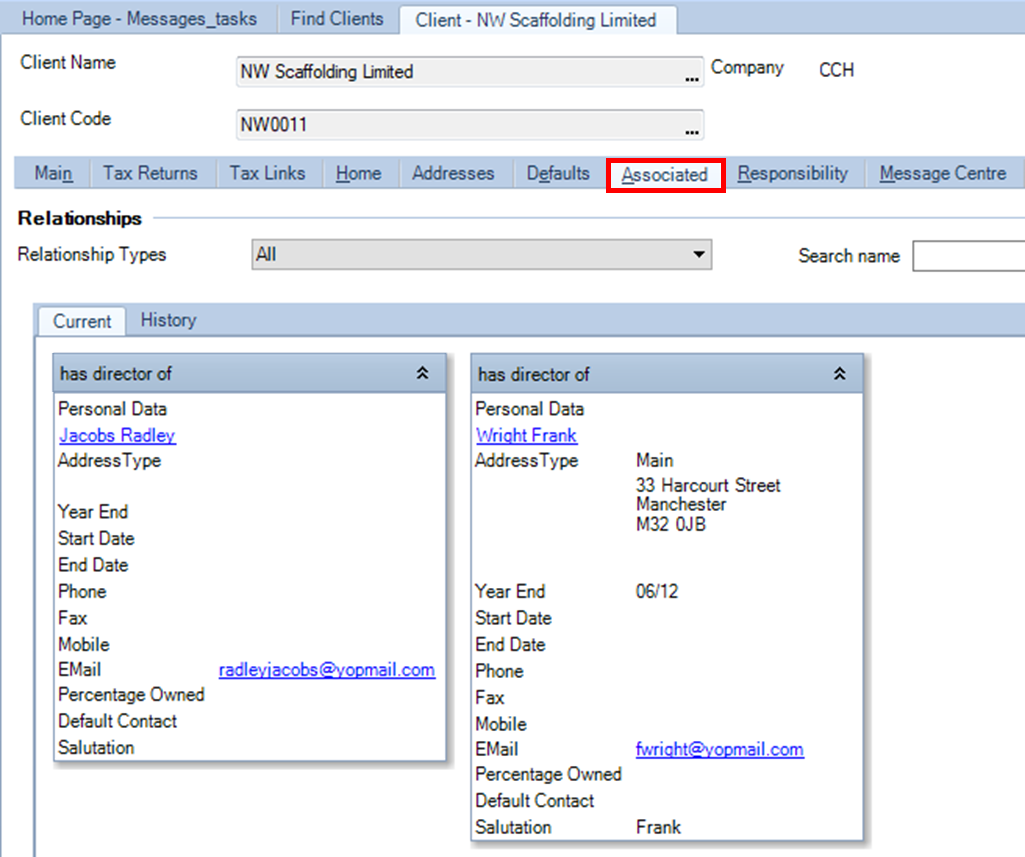Viewport: 1025px width, 857px height.
Task: Select the postcode M32 0JB
Action: (x=671, y=525)
